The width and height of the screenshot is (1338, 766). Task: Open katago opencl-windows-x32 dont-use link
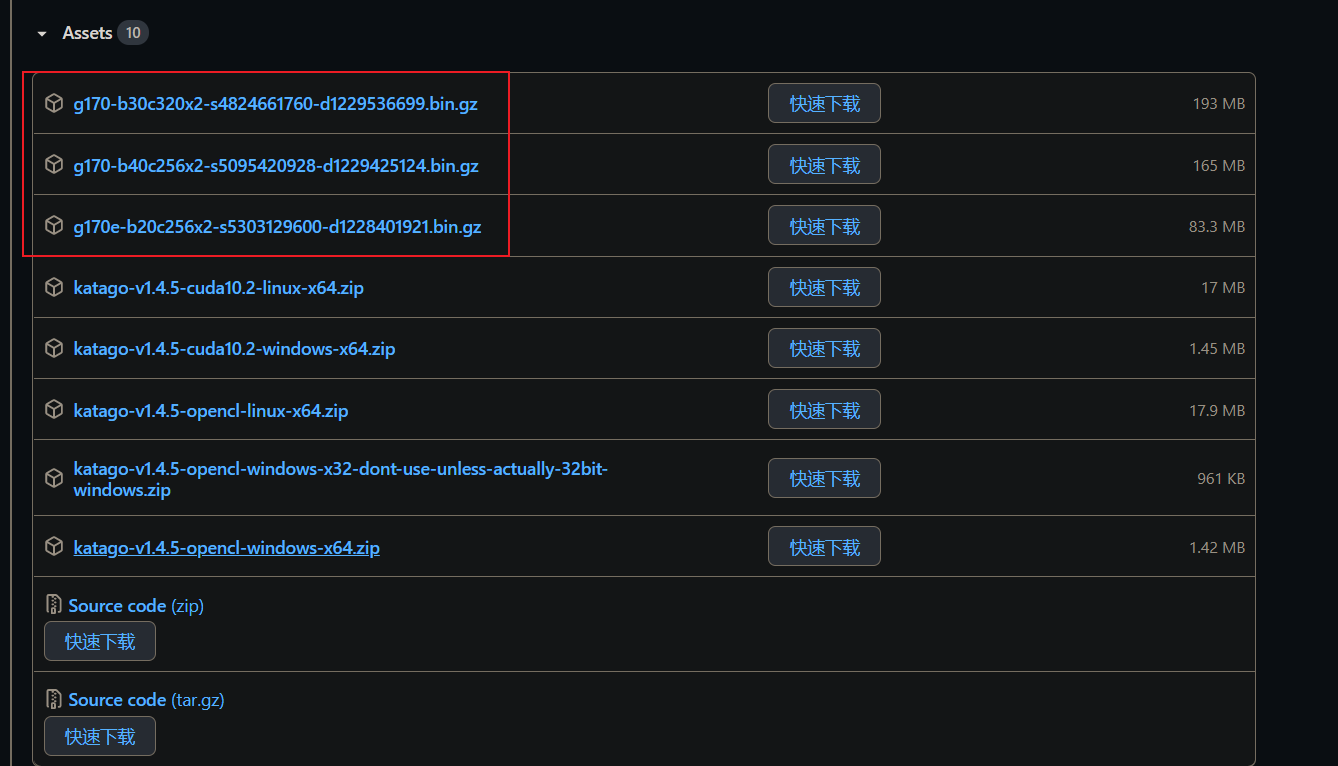(x=340, y=479)
